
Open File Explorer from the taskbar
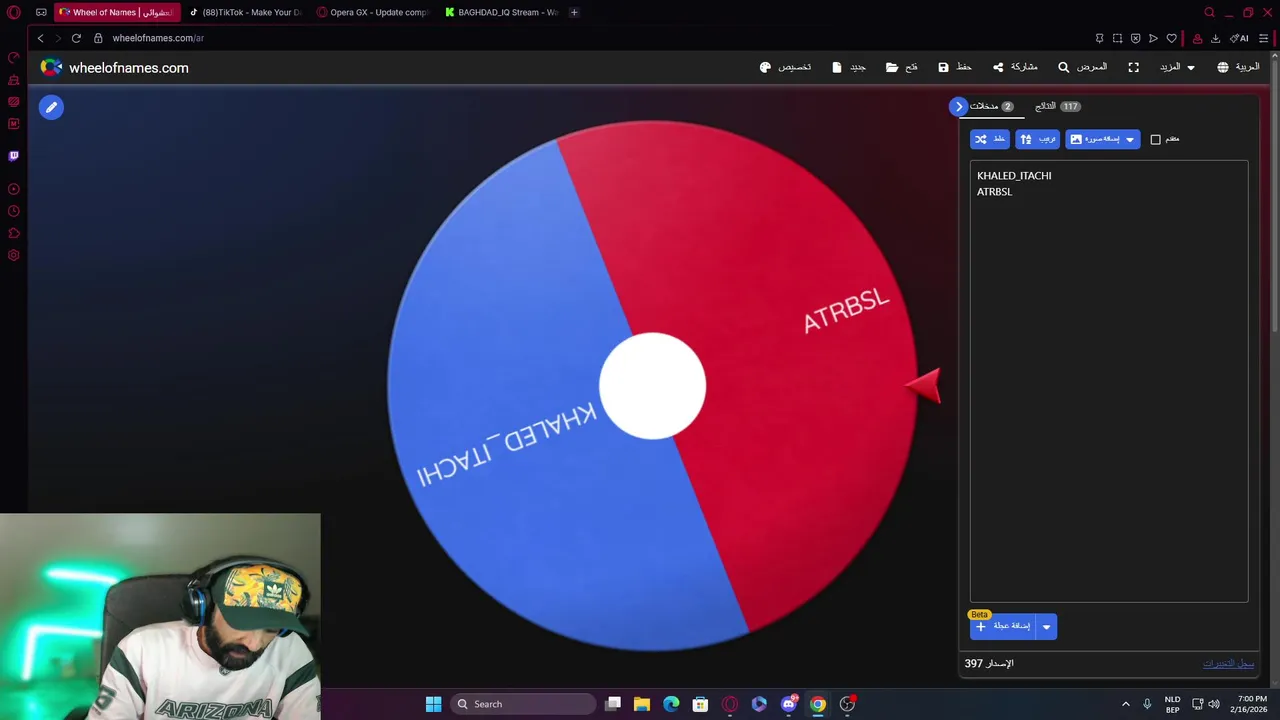pyautogui.click(x=642, y=704)
